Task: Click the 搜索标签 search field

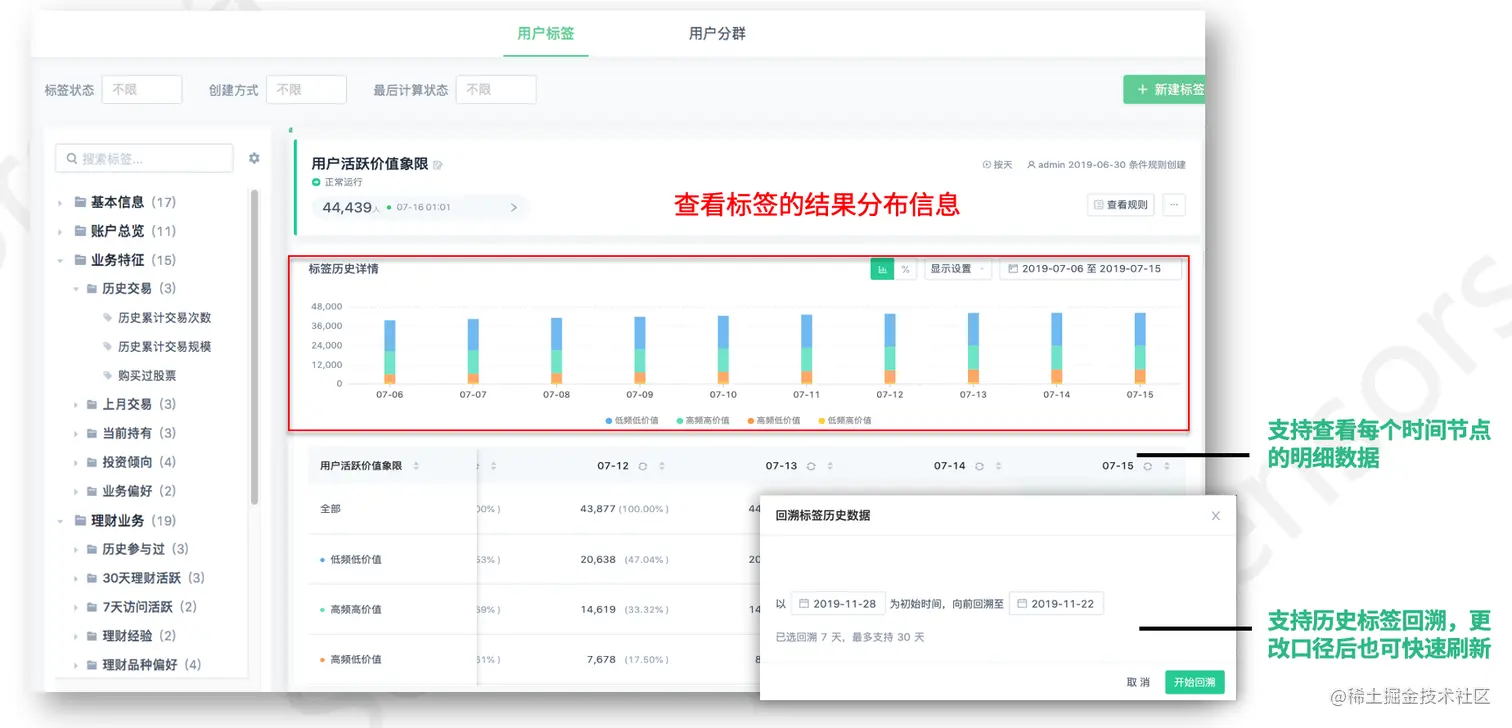Action: (144, 158)
